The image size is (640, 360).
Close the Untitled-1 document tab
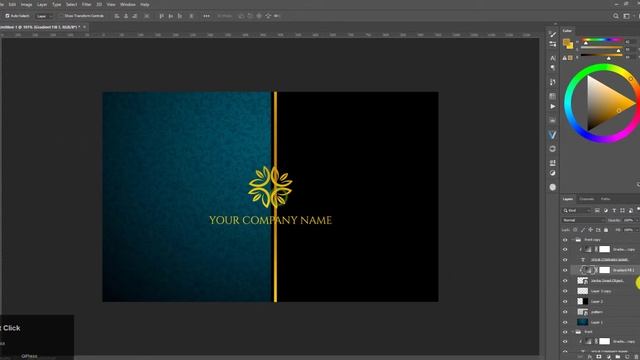click(84, 27)
